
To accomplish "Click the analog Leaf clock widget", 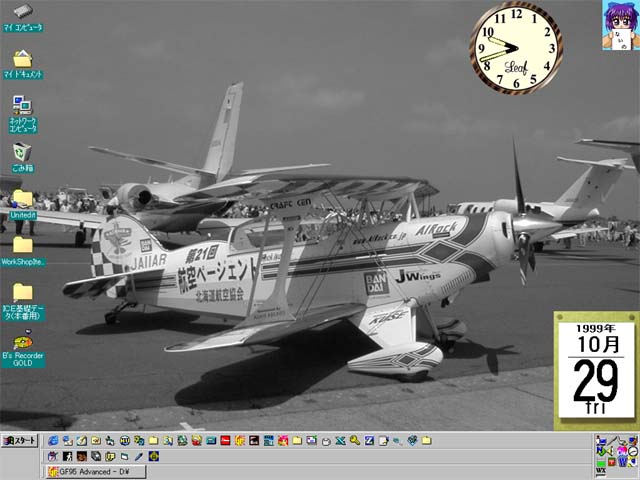I will (516, 47).
